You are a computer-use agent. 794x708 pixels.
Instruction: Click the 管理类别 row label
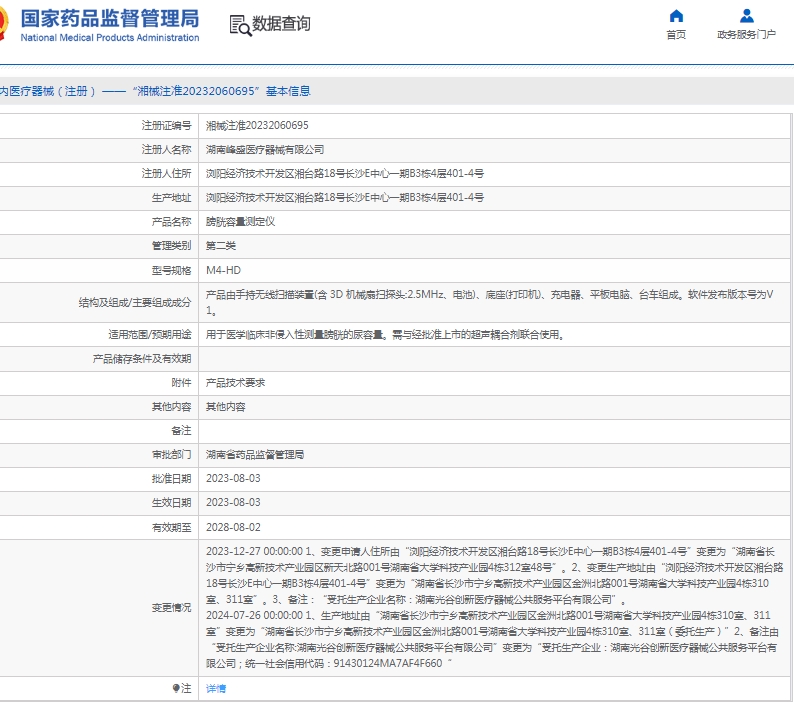(x=171, y=246)
